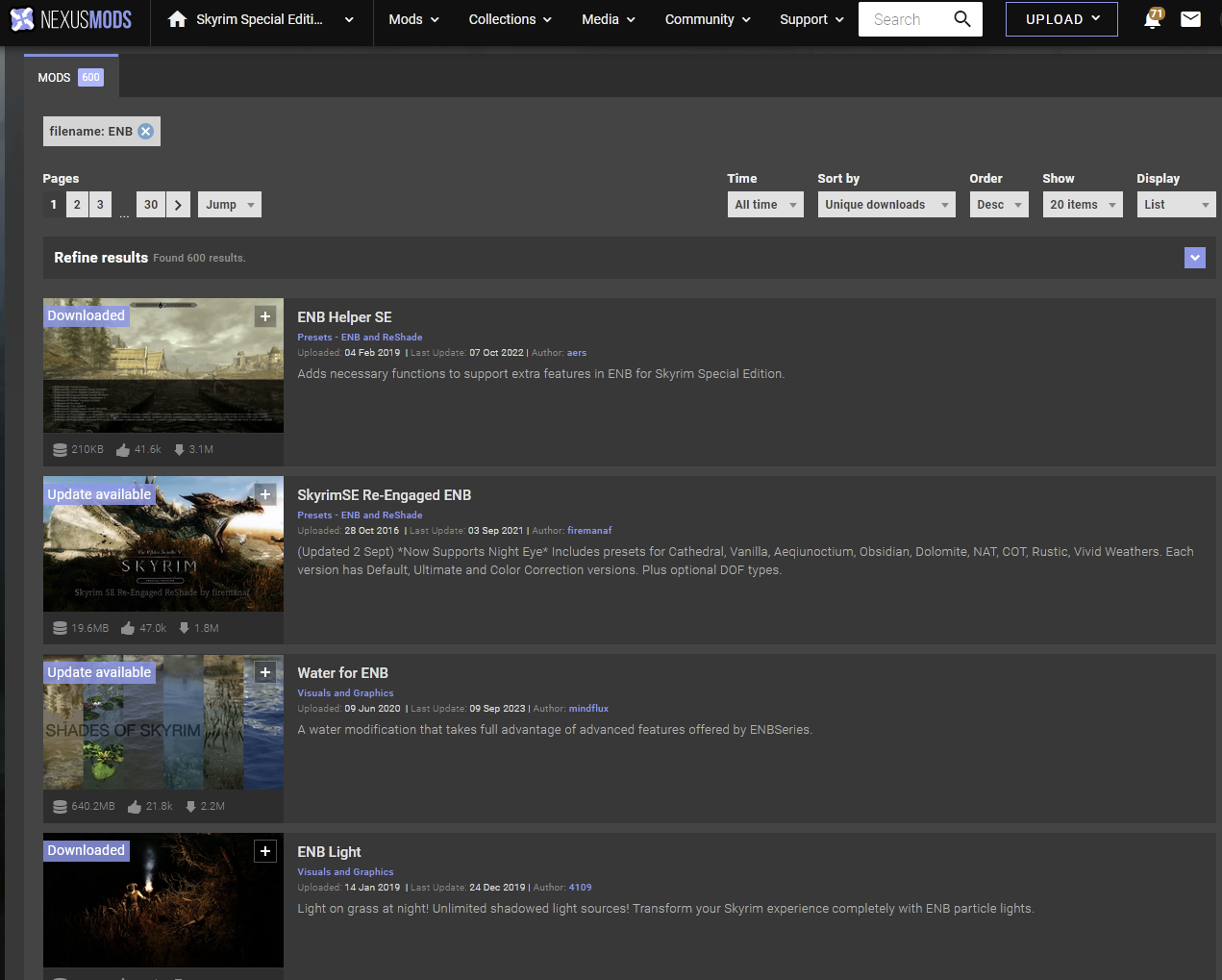Open Water for ENB Visuals and Graphics link
Viewport: 1222px width, 980px height.
(345, 693)
